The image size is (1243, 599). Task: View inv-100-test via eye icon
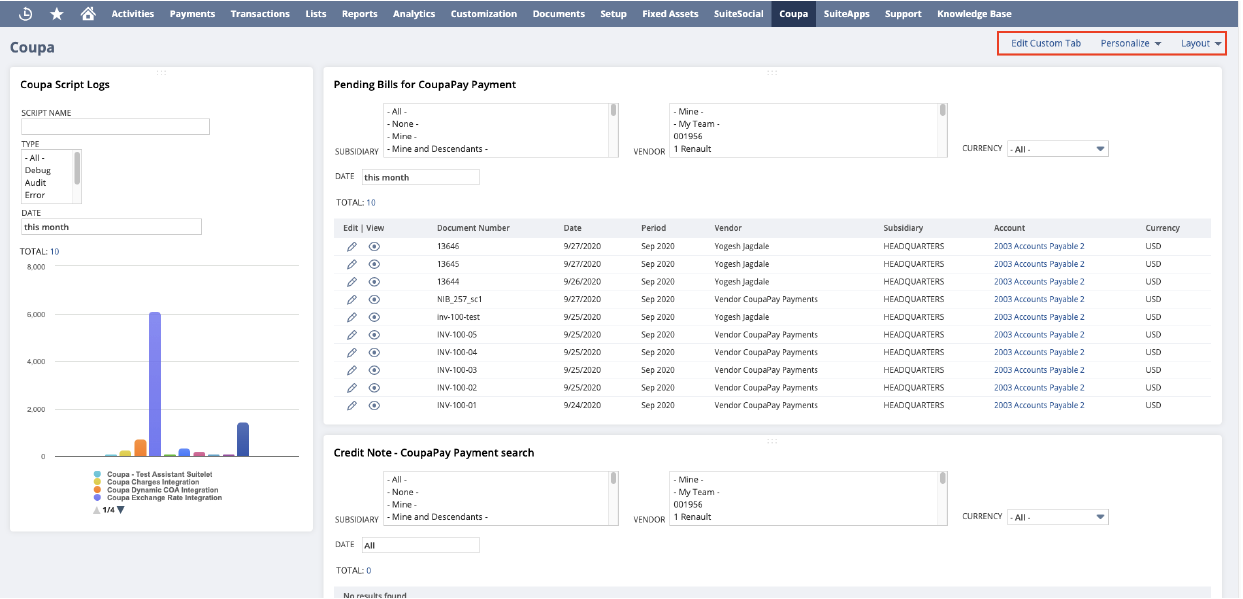click(x=374, y=317)
